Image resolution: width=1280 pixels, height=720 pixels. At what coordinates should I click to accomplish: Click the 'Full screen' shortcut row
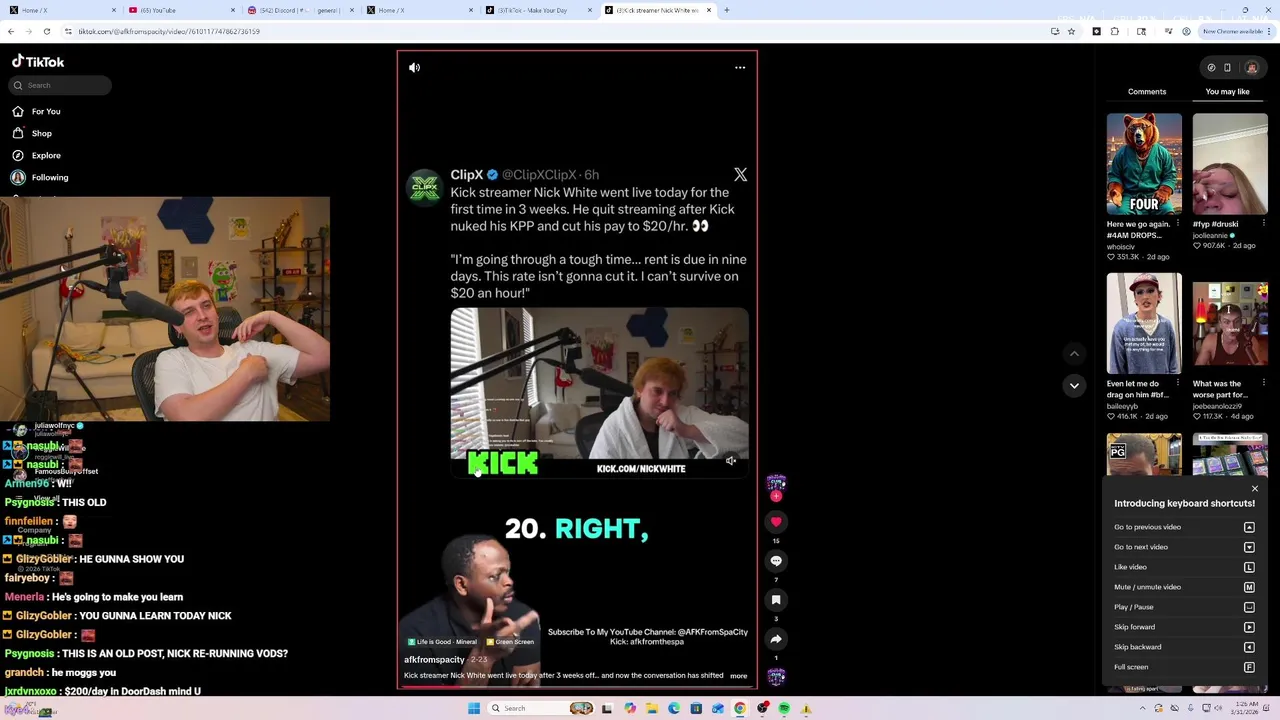coord(1184,667)
